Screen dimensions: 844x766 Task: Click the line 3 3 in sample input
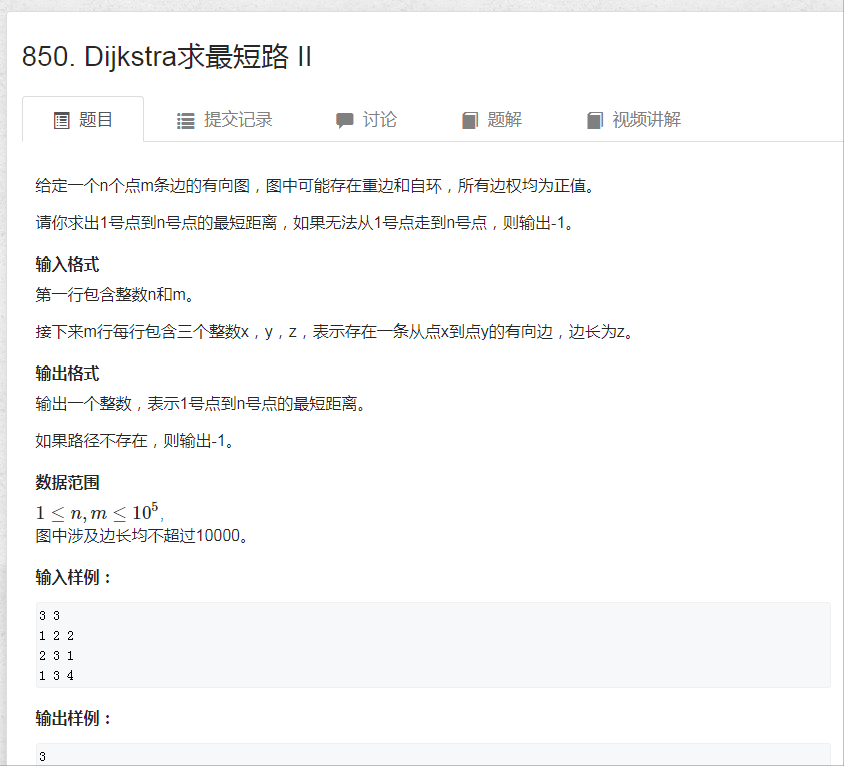[48, 615]
